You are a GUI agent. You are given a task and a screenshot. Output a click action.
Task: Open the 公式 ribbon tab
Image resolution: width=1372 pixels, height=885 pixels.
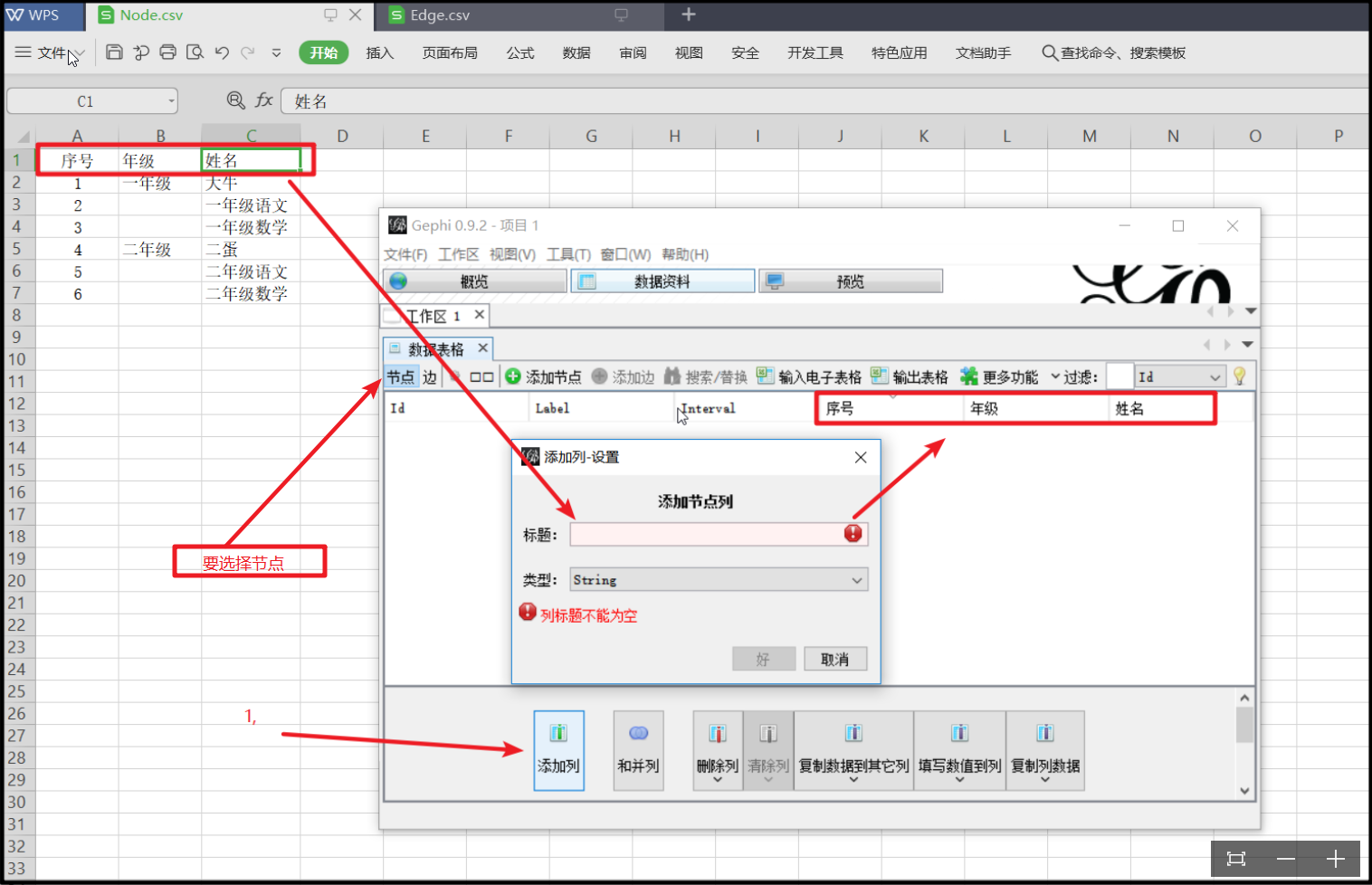pos(520,52)
